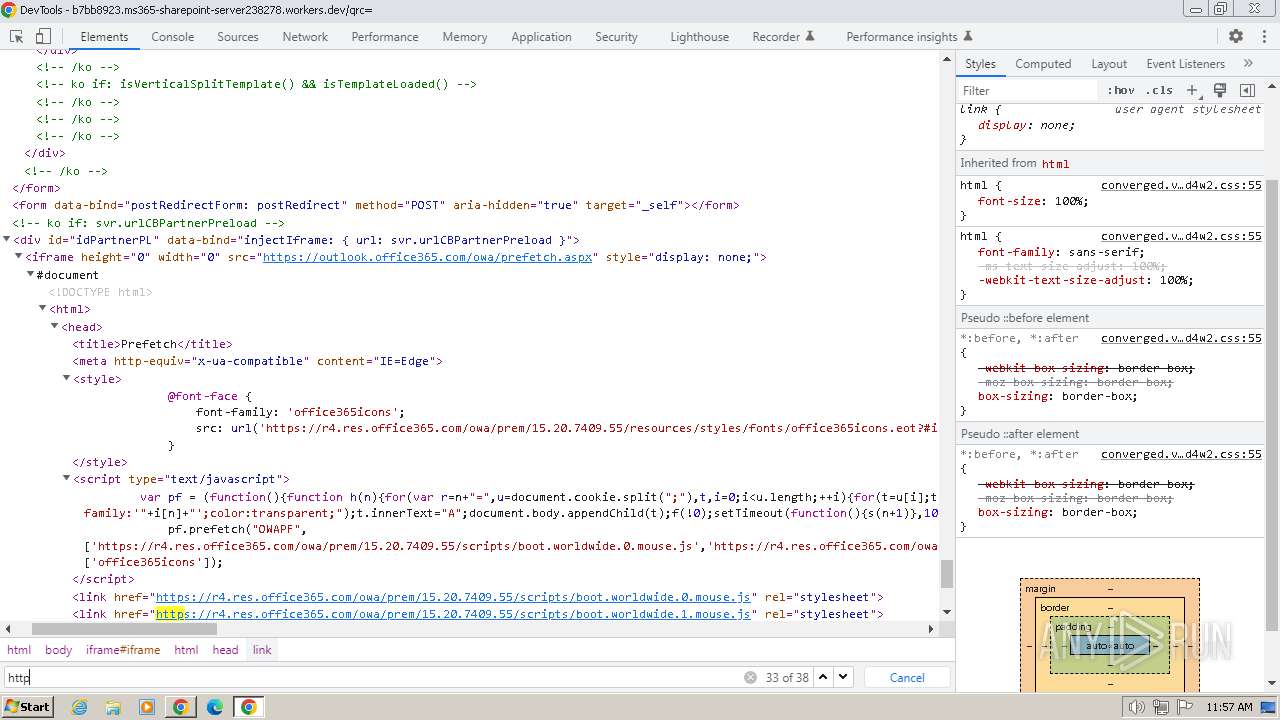Image resolution: width=1280 pixels, height=720 pixels.
Task: Collapse the #document node
Action: pos(31,274)
